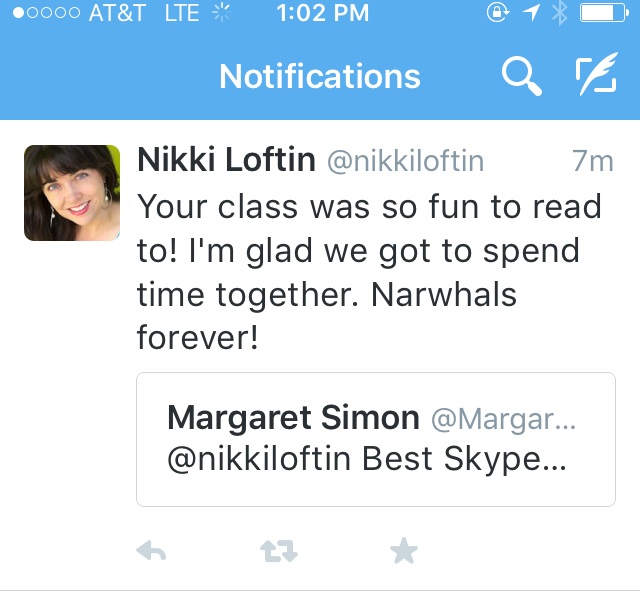Click the location arrow status icon
640x603 pixels.
532,14
